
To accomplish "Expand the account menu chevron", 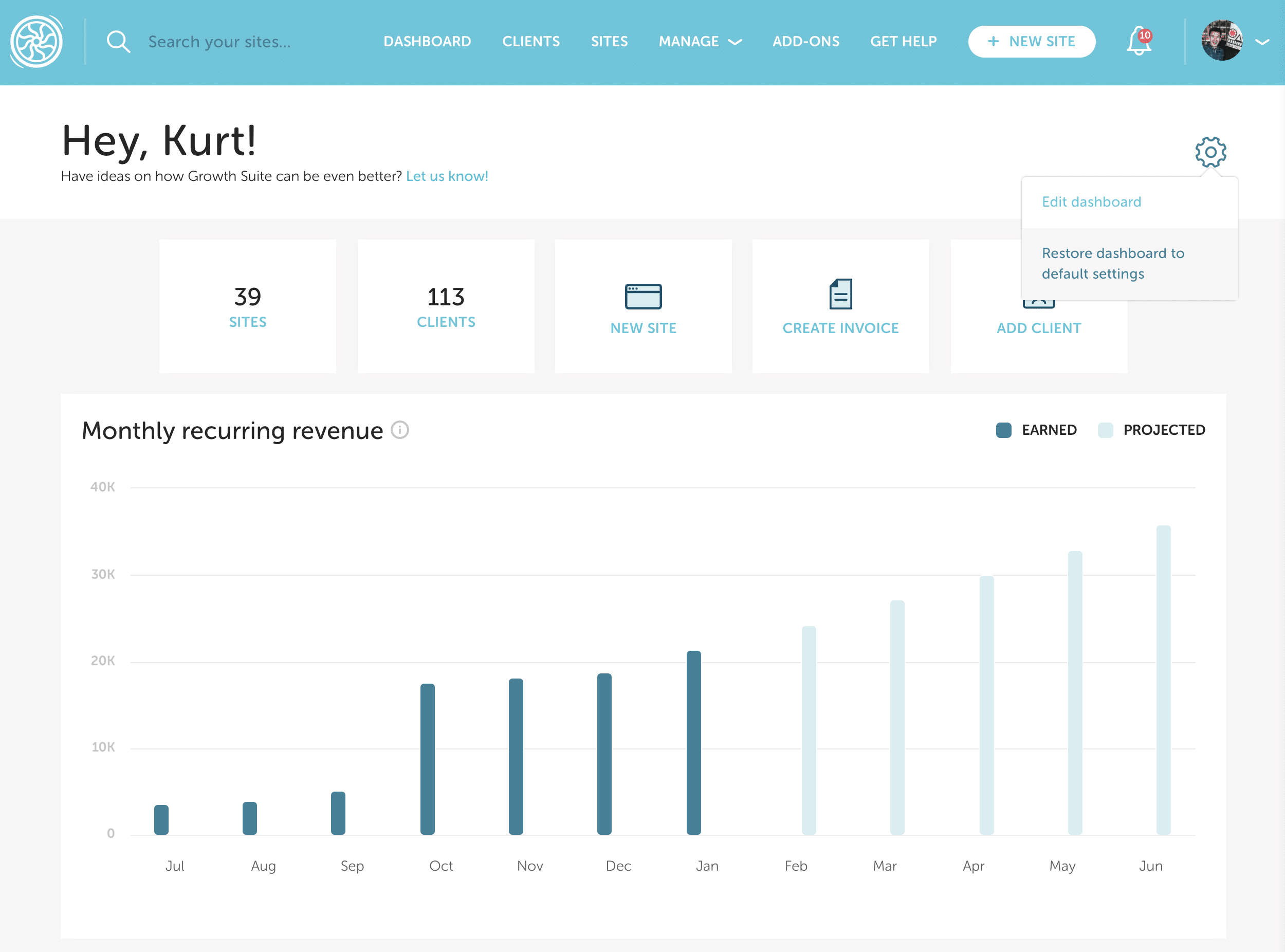I will pyautogui.click(x=1262, y=42).
